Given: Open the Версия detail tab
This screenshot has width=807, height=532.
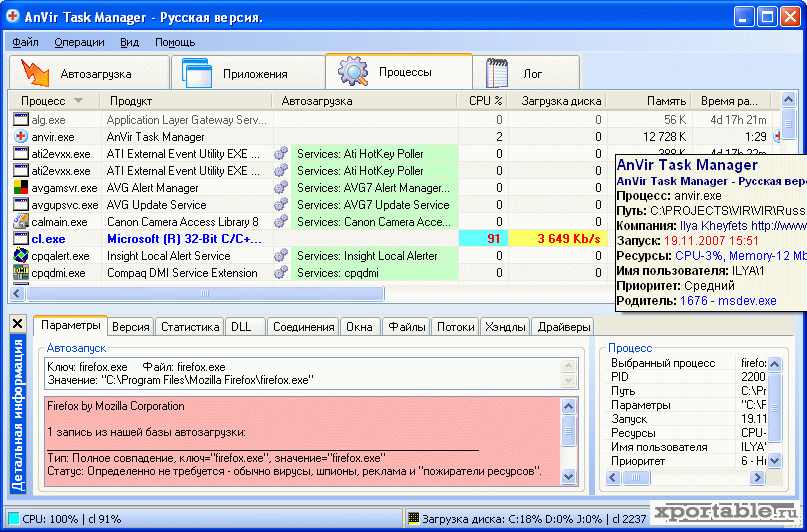Looking at the screenshot, I should tap(131, 327).
